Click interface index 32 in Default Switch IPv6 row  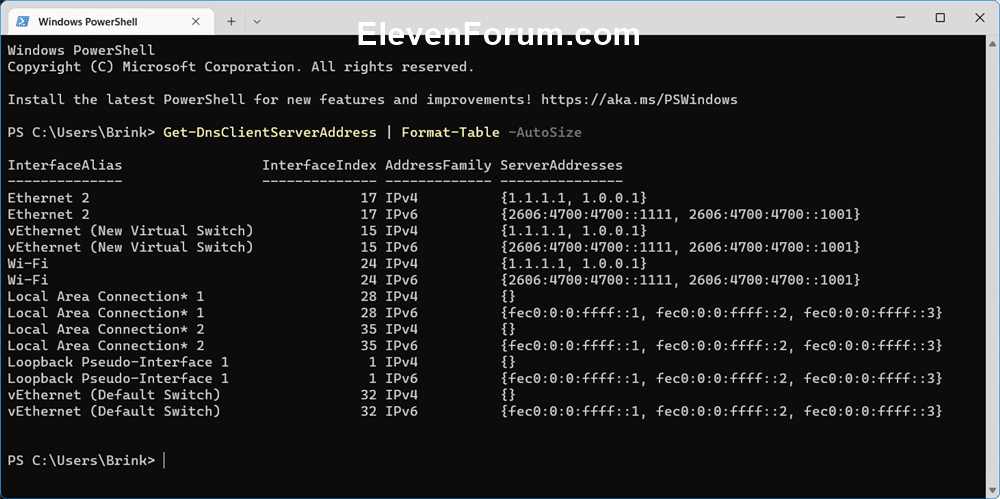tap(369, 412)
